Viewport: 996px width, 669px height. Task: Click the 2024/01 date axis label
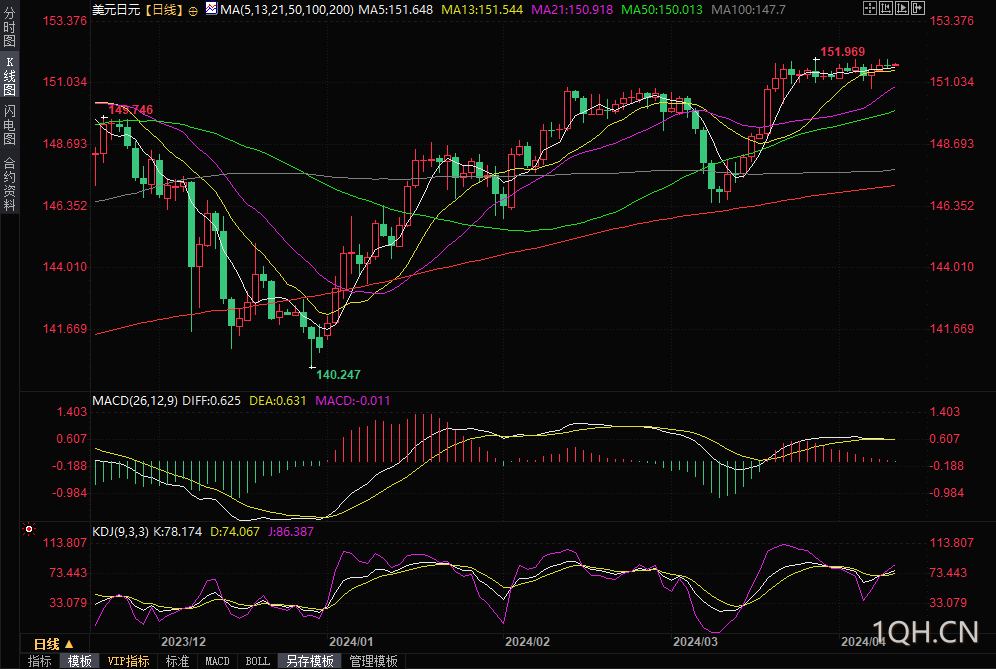pos(351,642)
